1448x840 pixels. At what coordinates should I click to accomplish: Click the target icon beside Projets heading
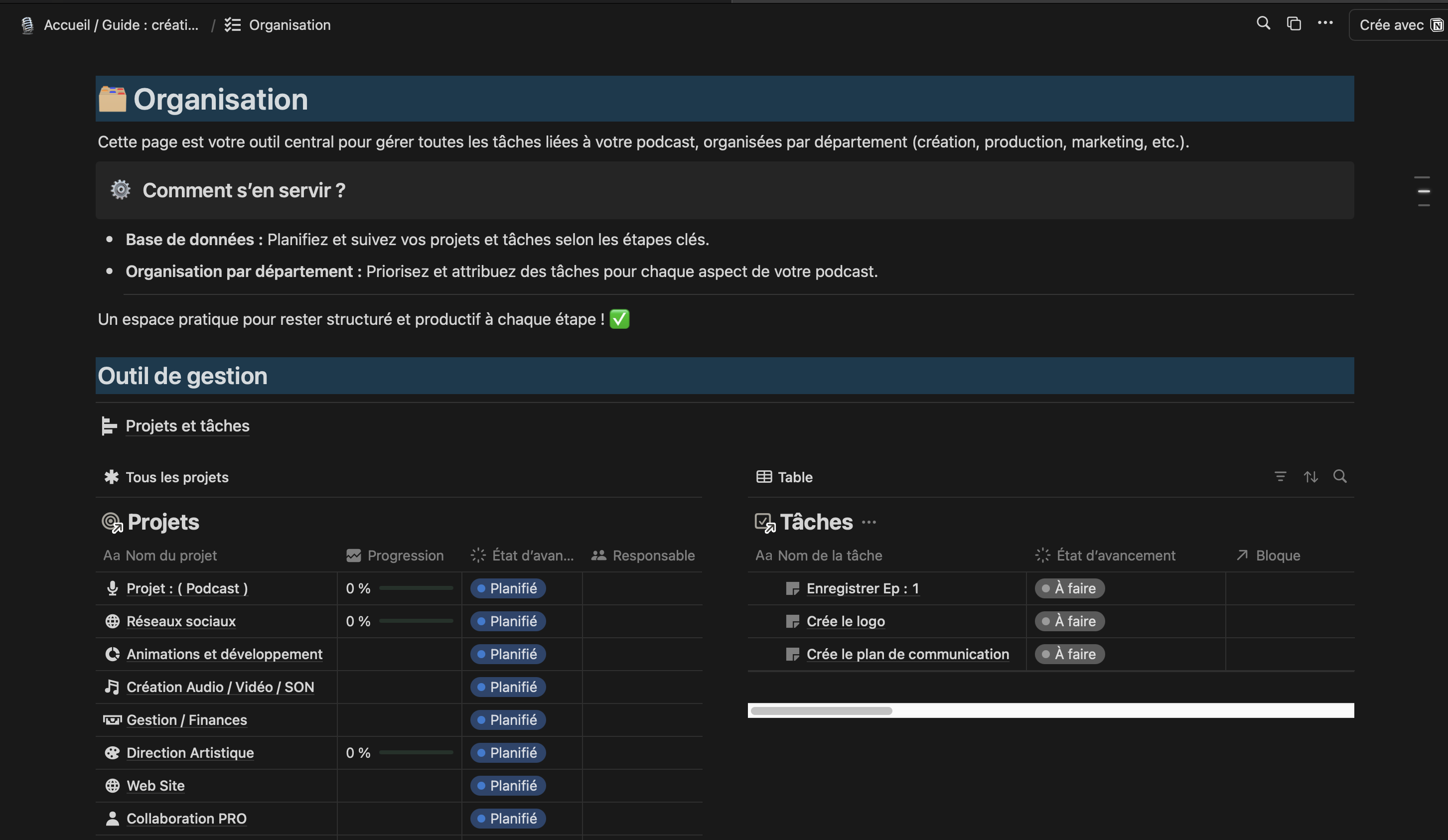pos(112,522)
